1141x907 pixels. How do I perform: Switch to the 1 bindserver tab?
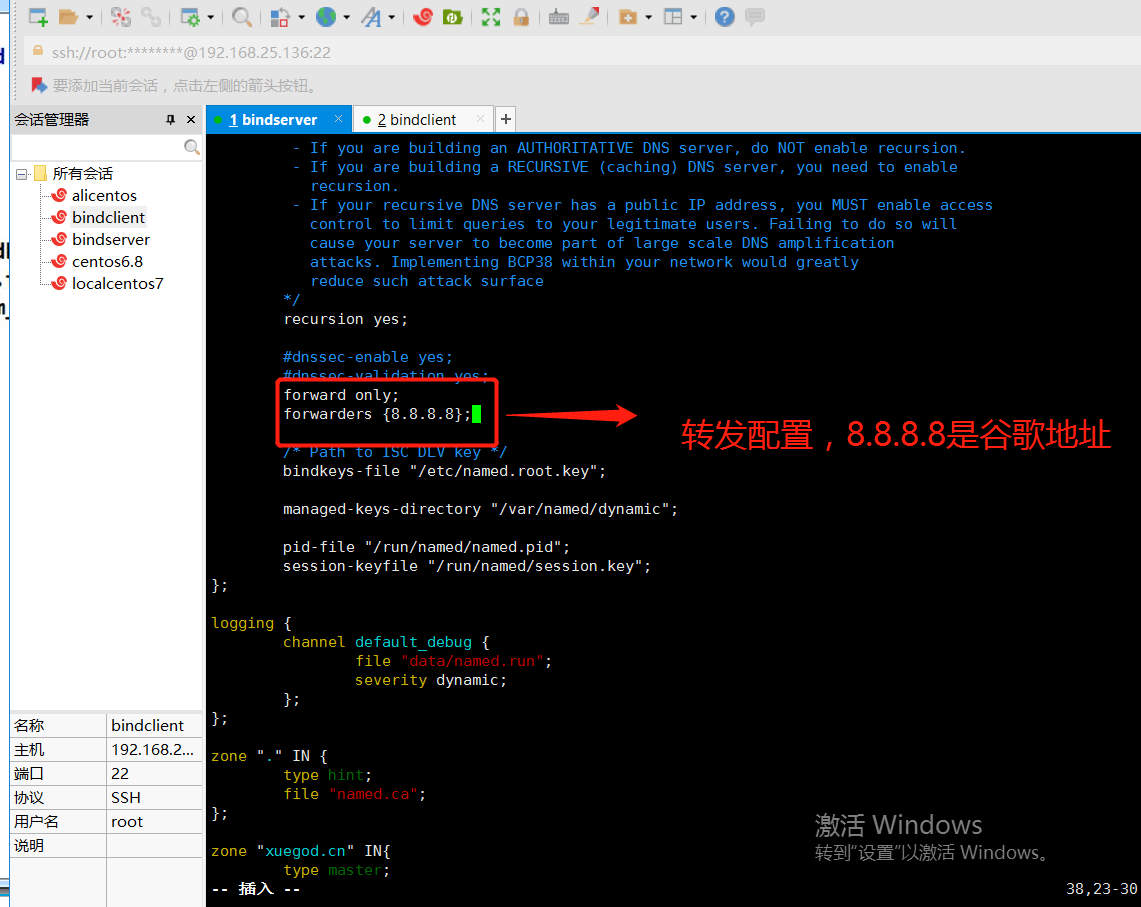point(273,119)
